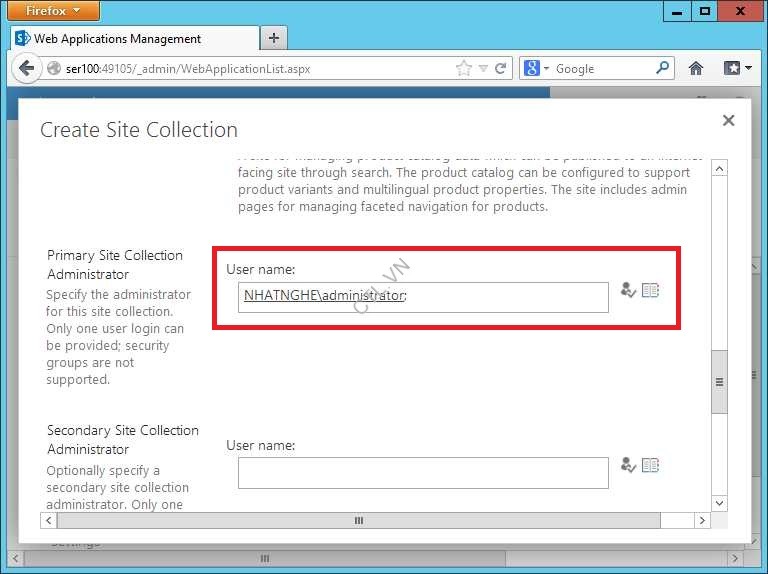768x574 pixels.
Task: Check names for primary administrator
Action: click(628, 290)
